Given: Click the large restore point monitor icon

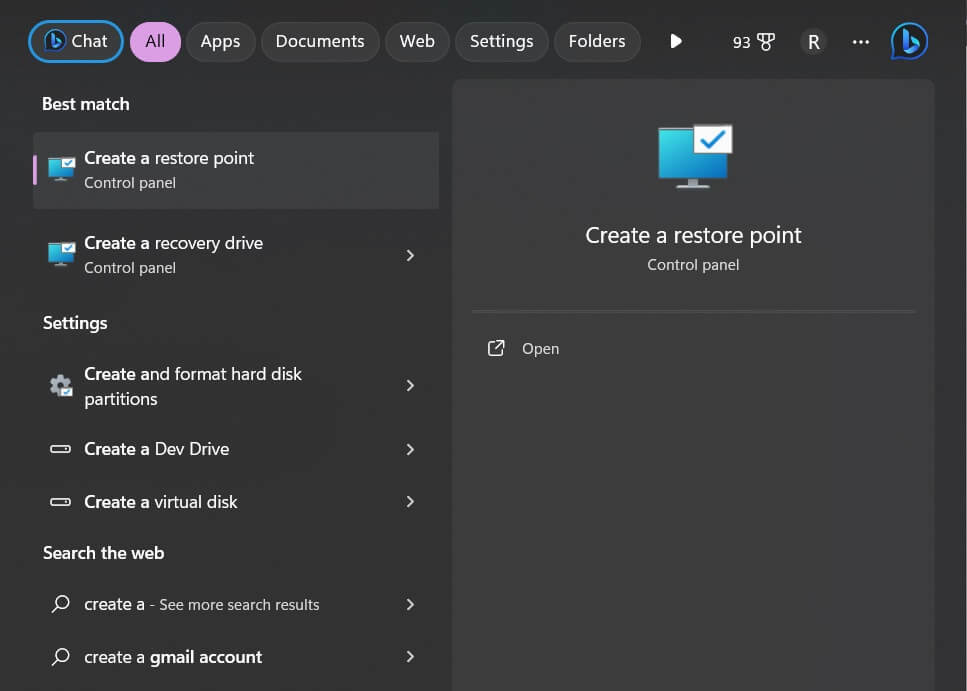Looking at the screenshot, I should [695, 156].
